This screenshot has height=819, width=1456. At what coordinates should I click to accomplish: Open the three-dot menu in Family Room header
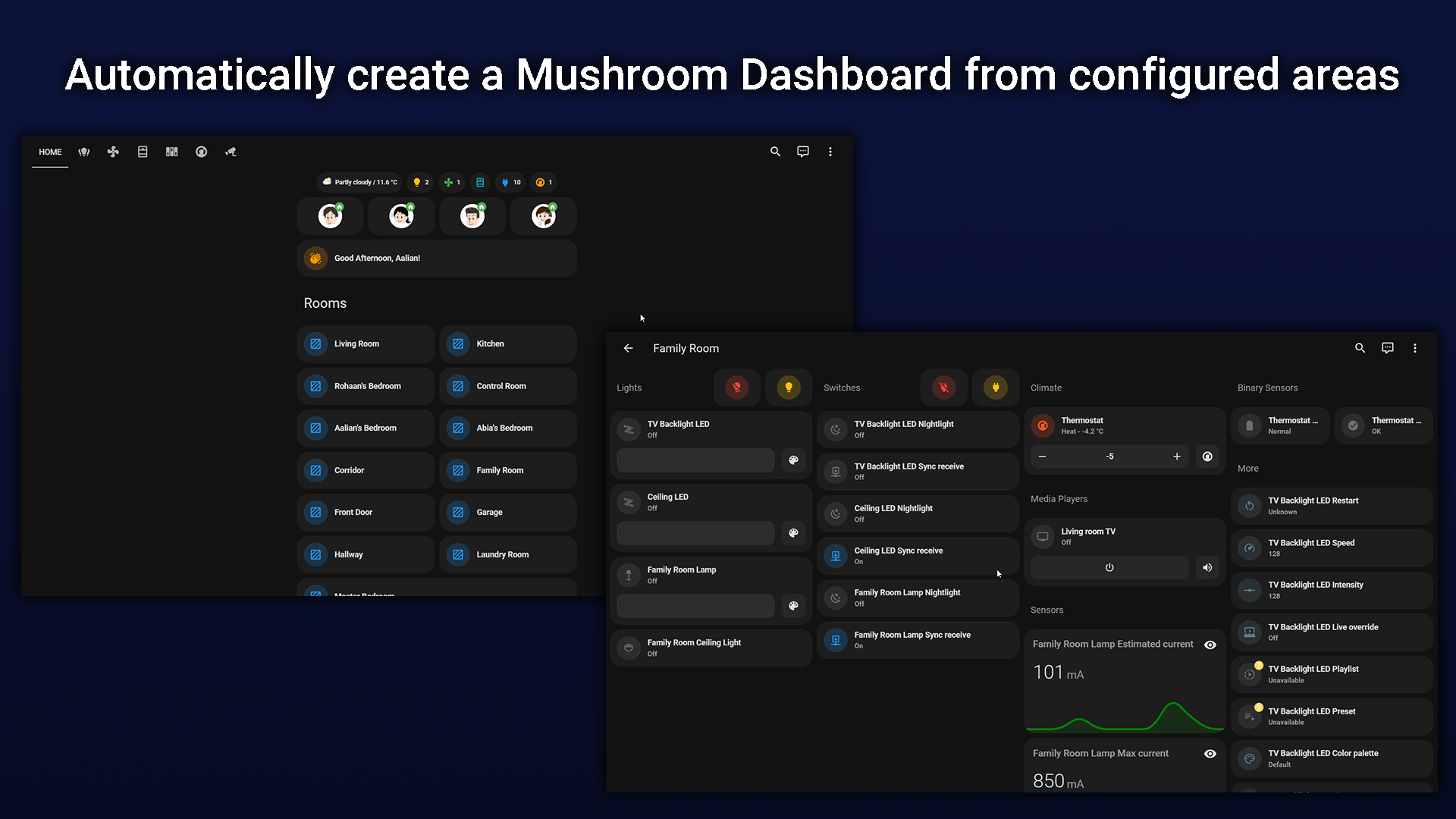click(x=1414, y=348)
